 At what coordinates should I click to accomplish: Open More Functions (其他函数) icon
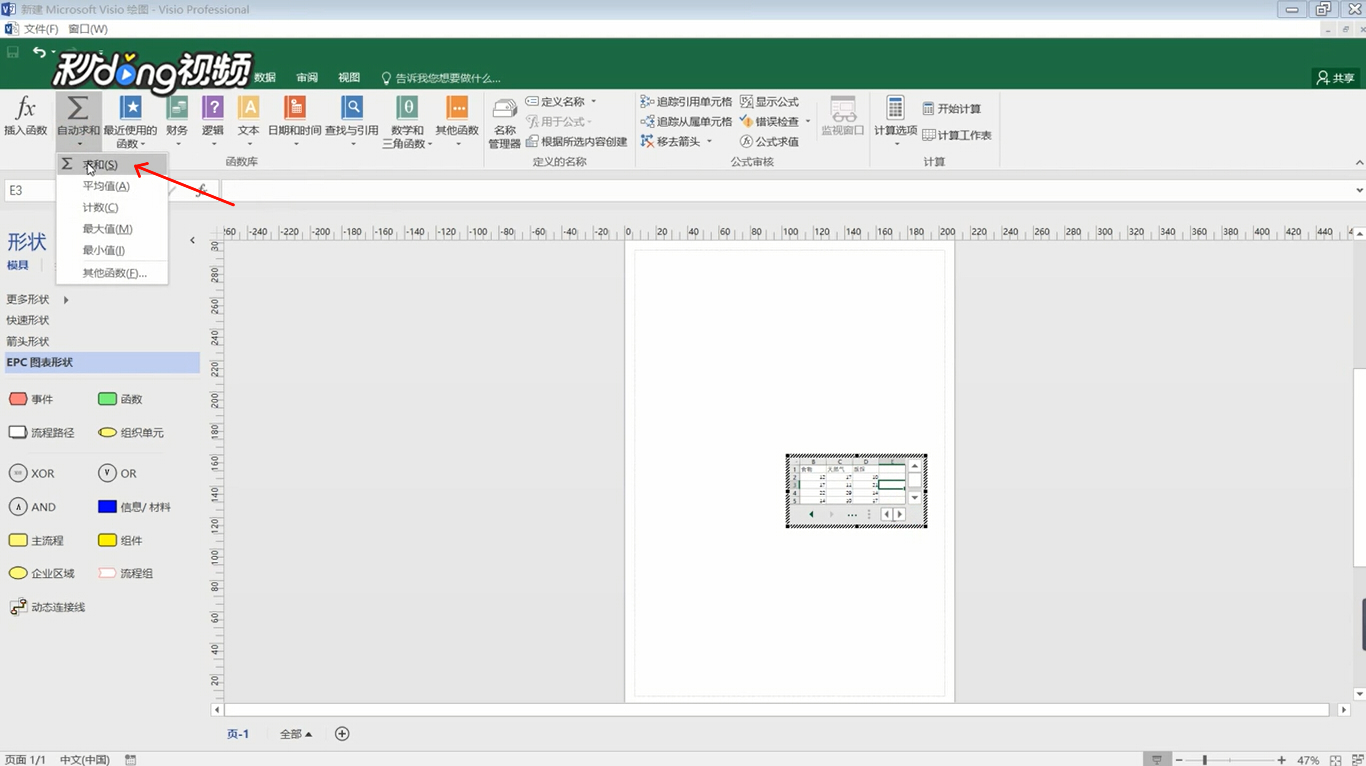[457, 108]
